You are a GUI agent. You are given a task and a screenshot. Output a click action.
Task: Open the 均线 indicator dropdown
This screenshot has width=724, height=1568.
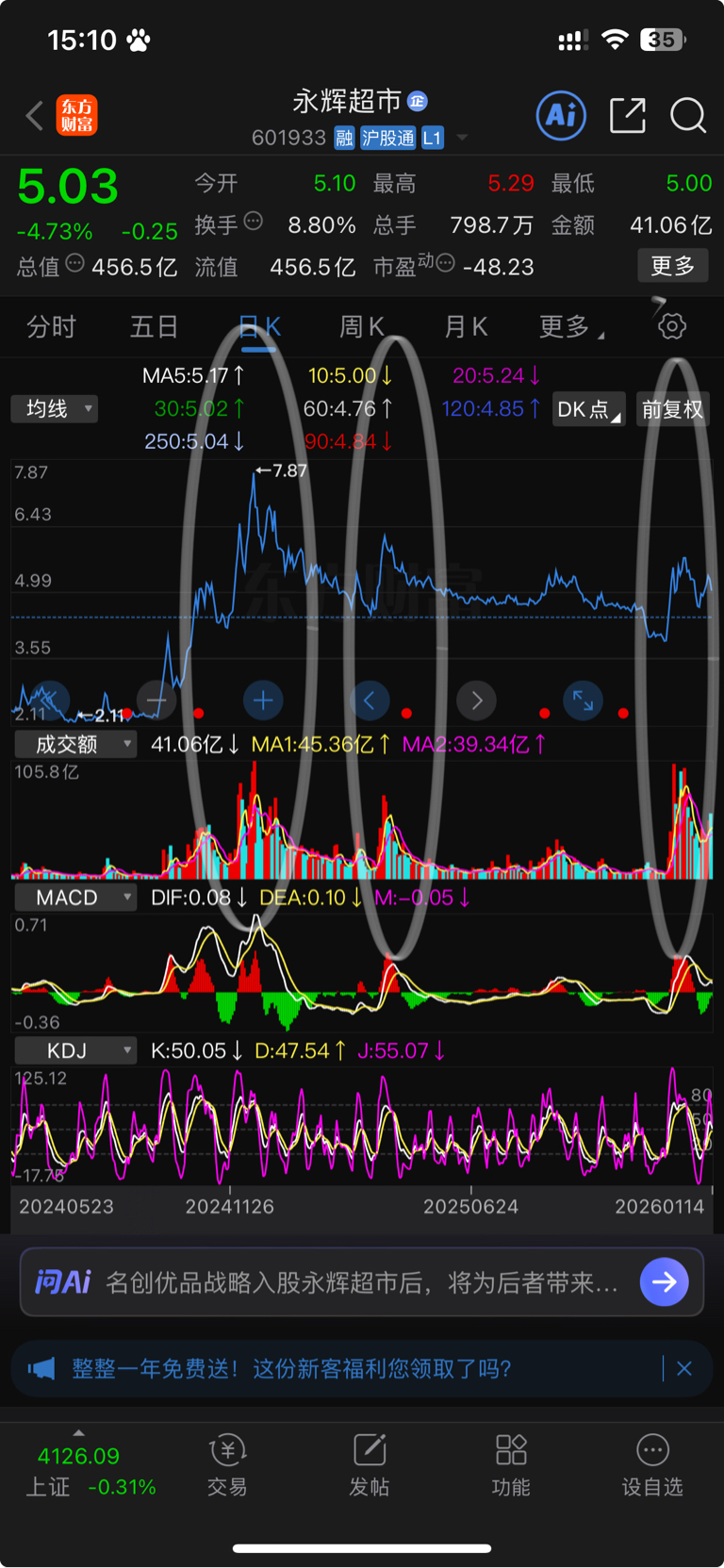tap(55, 408)
